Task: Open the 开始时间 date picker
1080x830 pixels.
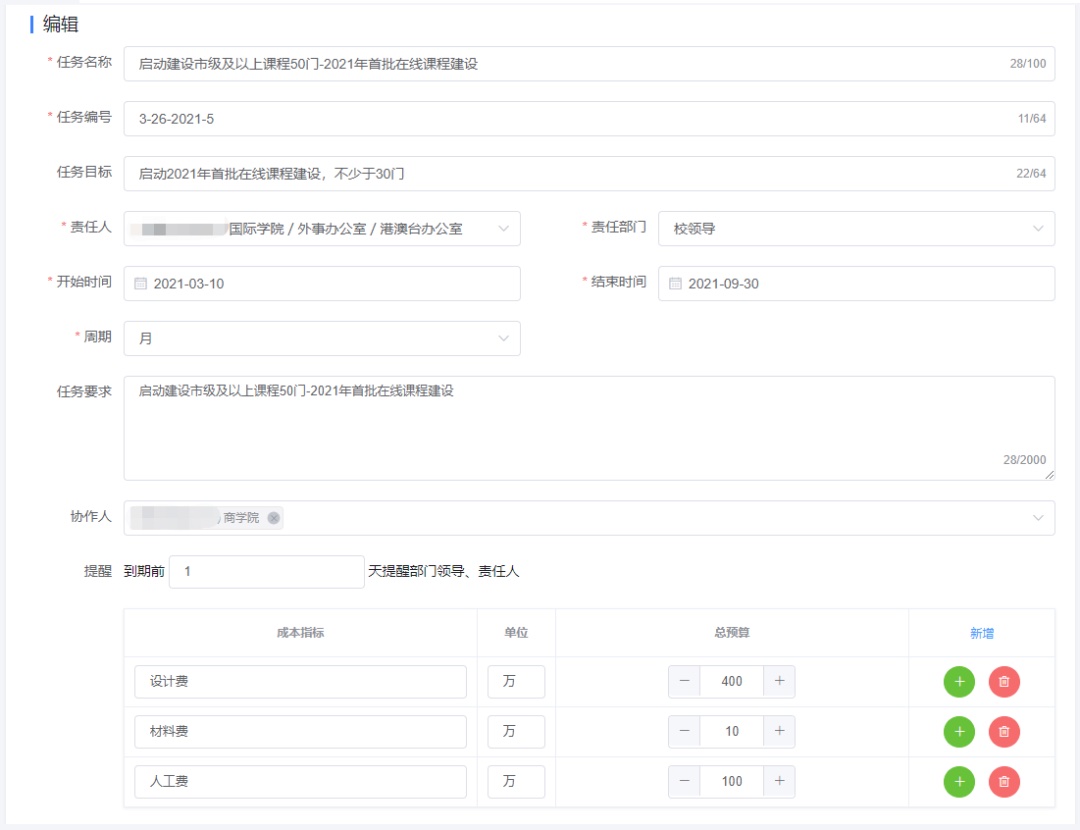Action: [322, 284]
